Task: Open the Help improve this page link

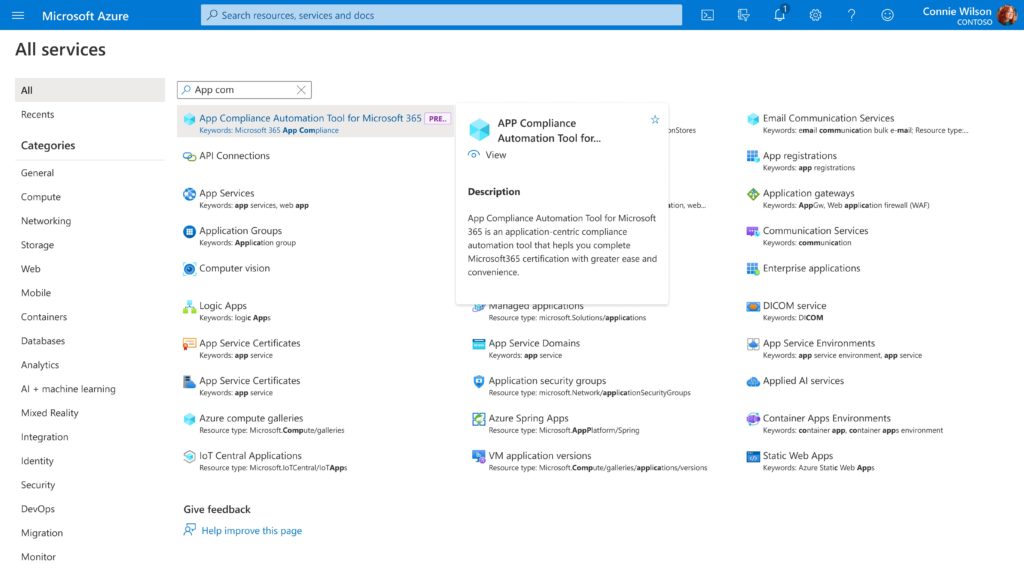Action: click(252, 530)
